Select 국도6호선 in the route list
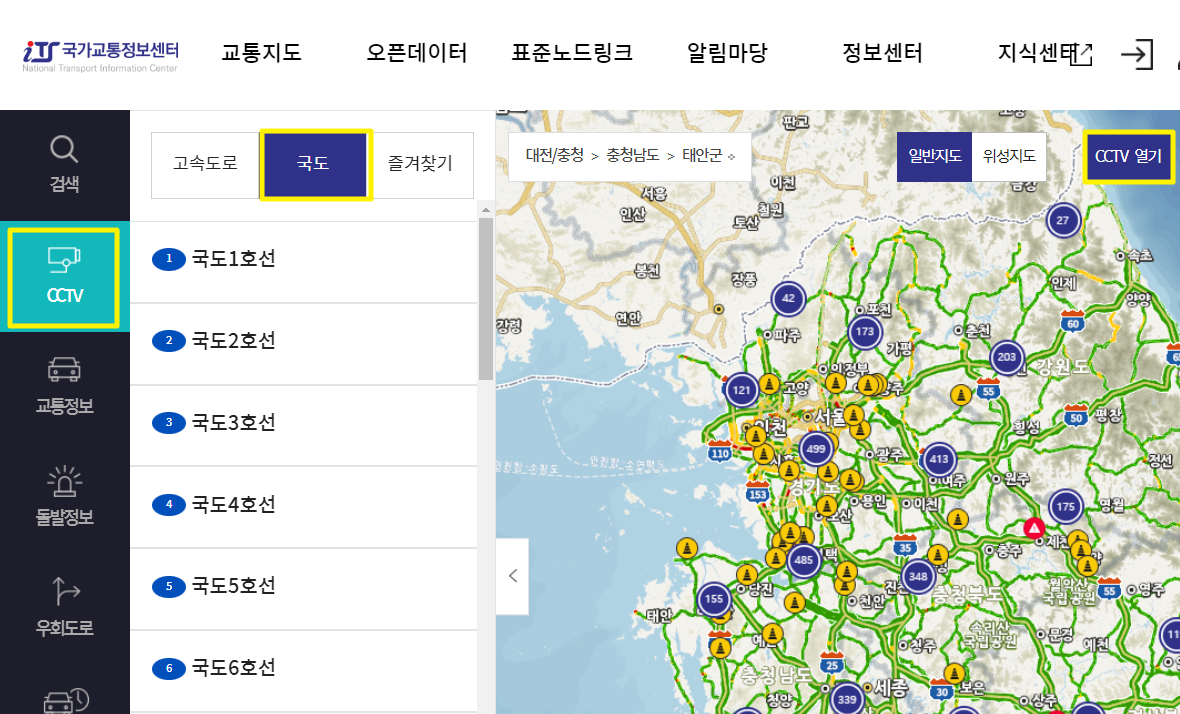This screenshot has height=714, width=1180. pyautogui.click(x=304, y=671)
